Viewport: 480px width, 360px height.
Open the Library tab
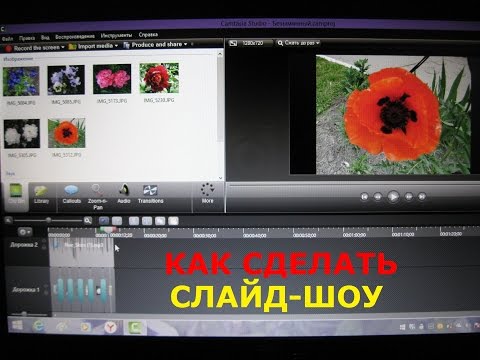41,195
